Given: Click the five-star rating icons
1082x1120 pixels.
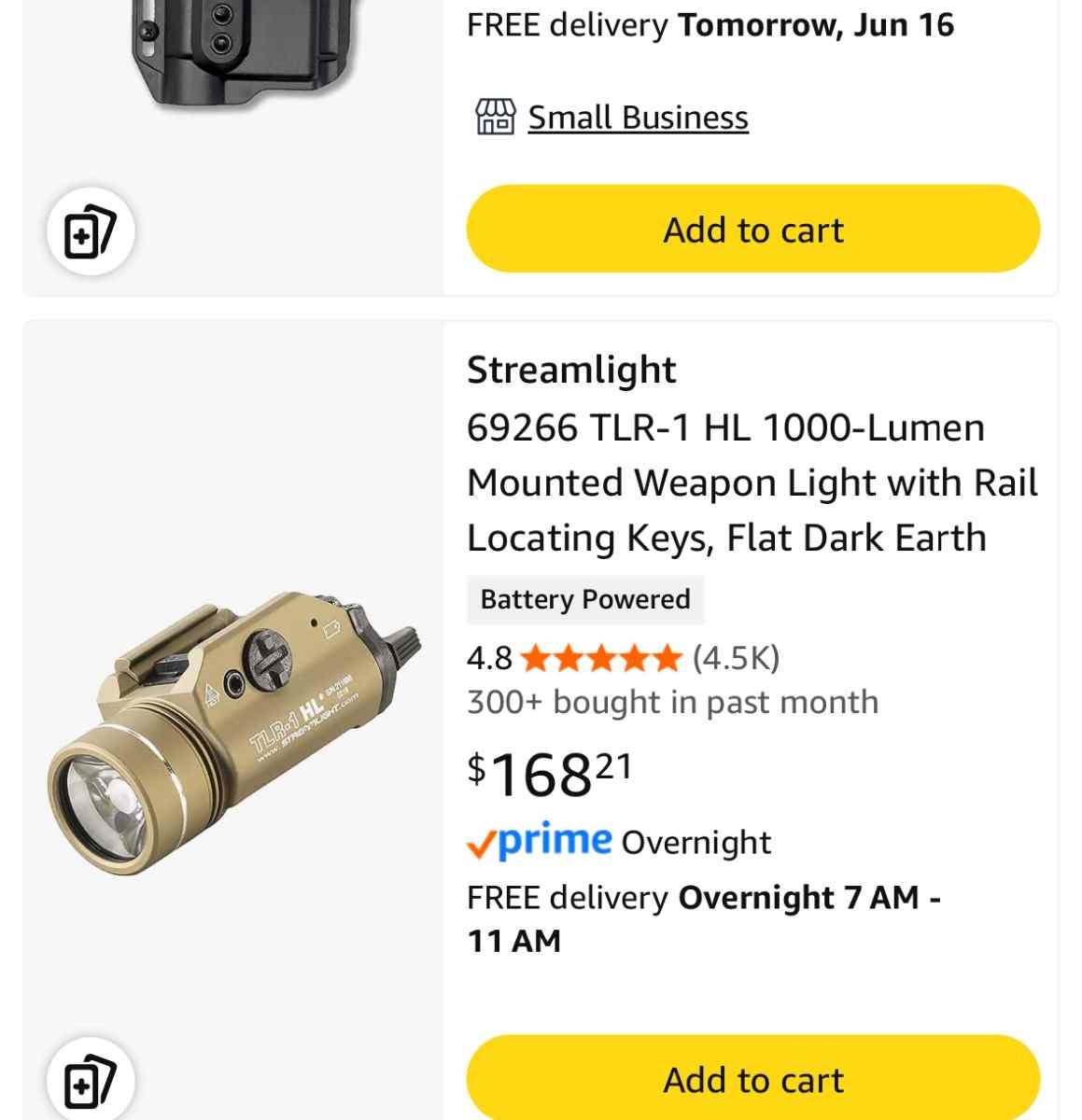Looking at the screenshot, I should click(601, 659).
